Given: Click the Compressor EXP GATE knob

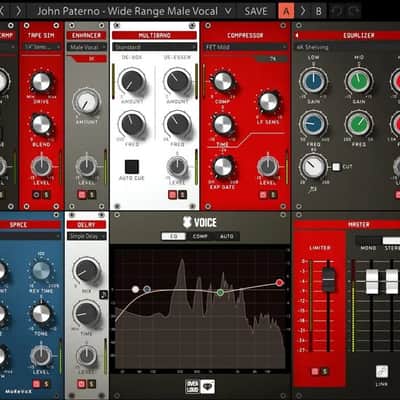Looking at the screenshot, I should click(223, 166).
